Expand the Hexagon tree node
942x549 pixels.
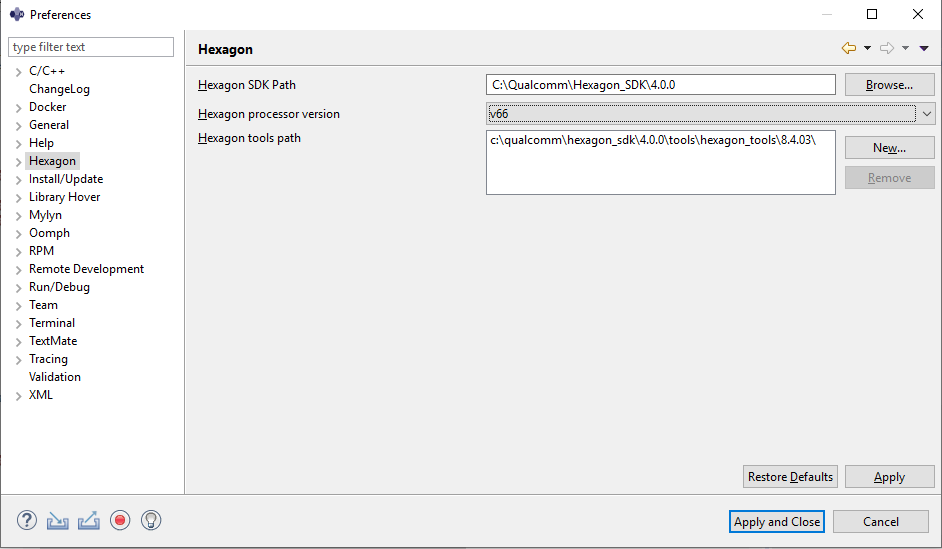(x=19, y=162)
